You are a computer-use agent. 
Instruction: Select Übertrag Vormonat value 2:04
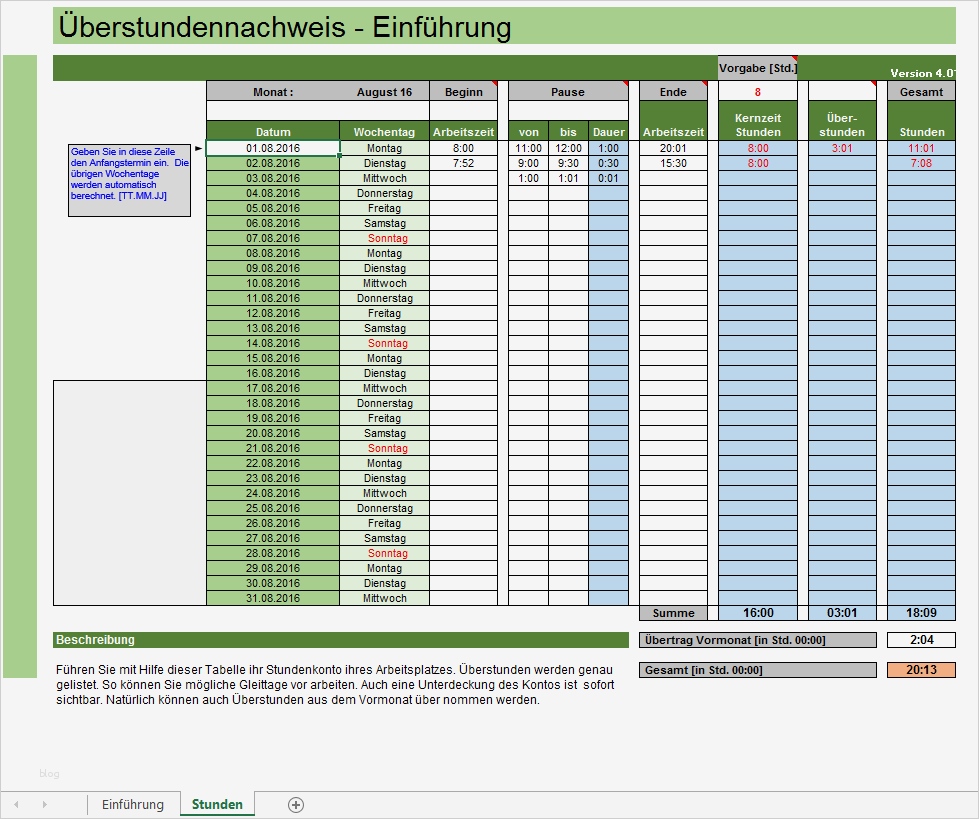pyautogui.click(x=921, y=640)
